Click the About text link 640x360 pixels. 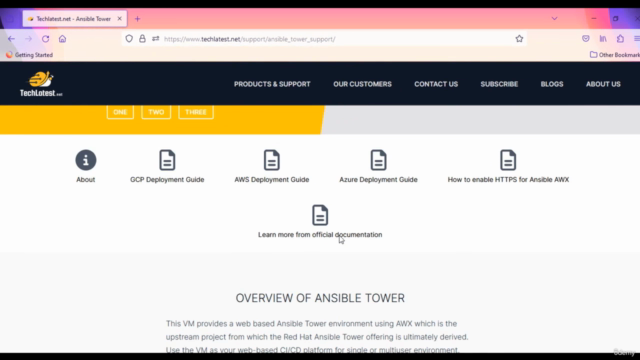coord(86,180)
